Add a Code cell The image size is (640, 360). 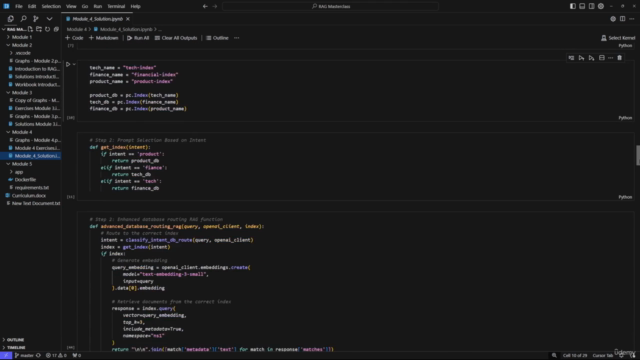(x=74, y=38)
